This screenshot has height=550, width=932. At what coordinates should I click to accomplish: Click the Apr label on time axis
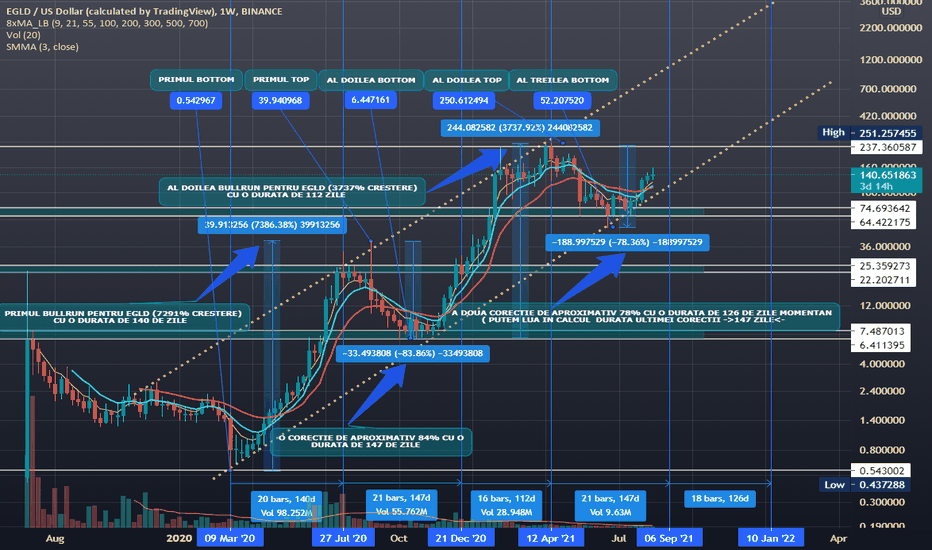(838, 538)
